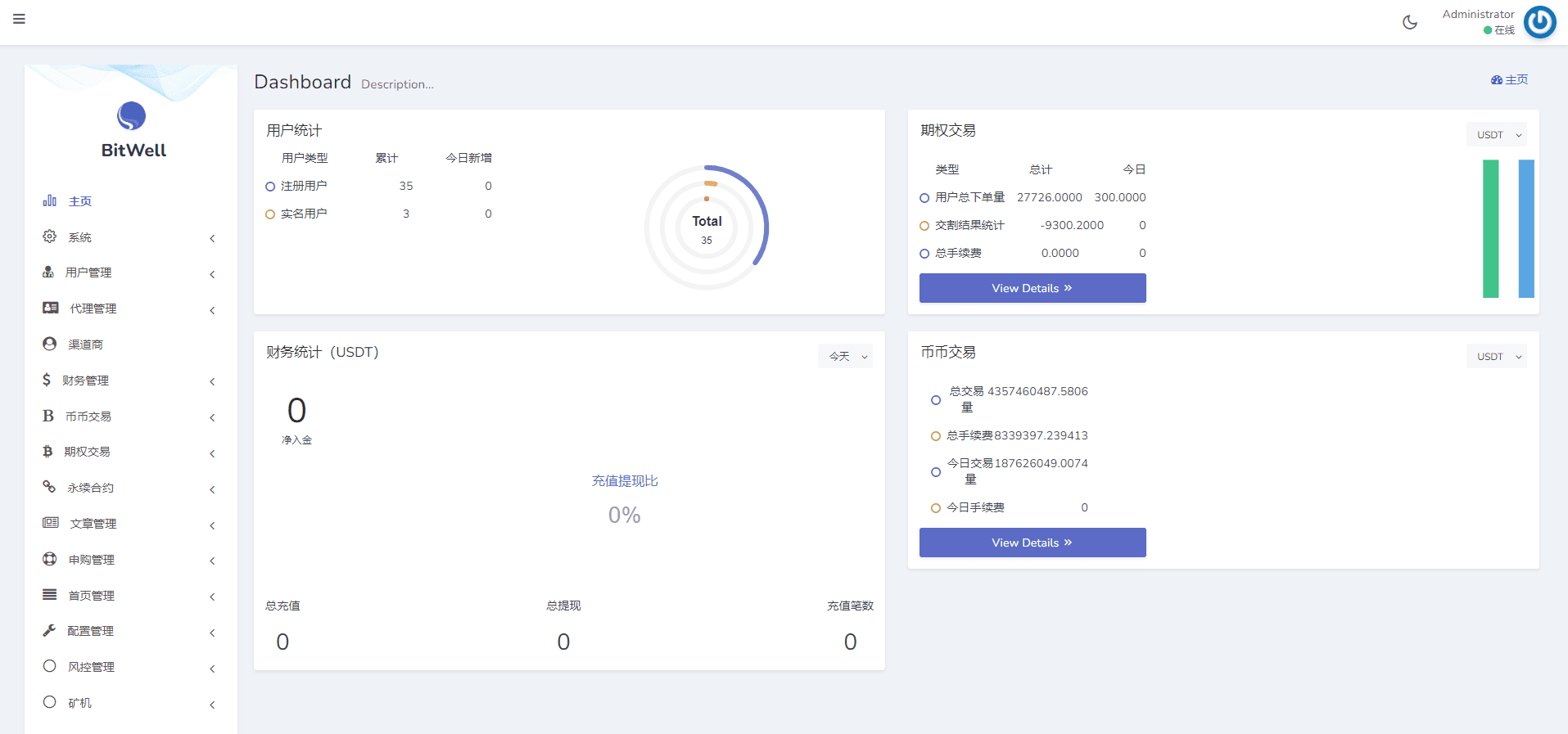
Task: Click the 系统 gear icon in sidebar
Action: coord(50,236)
